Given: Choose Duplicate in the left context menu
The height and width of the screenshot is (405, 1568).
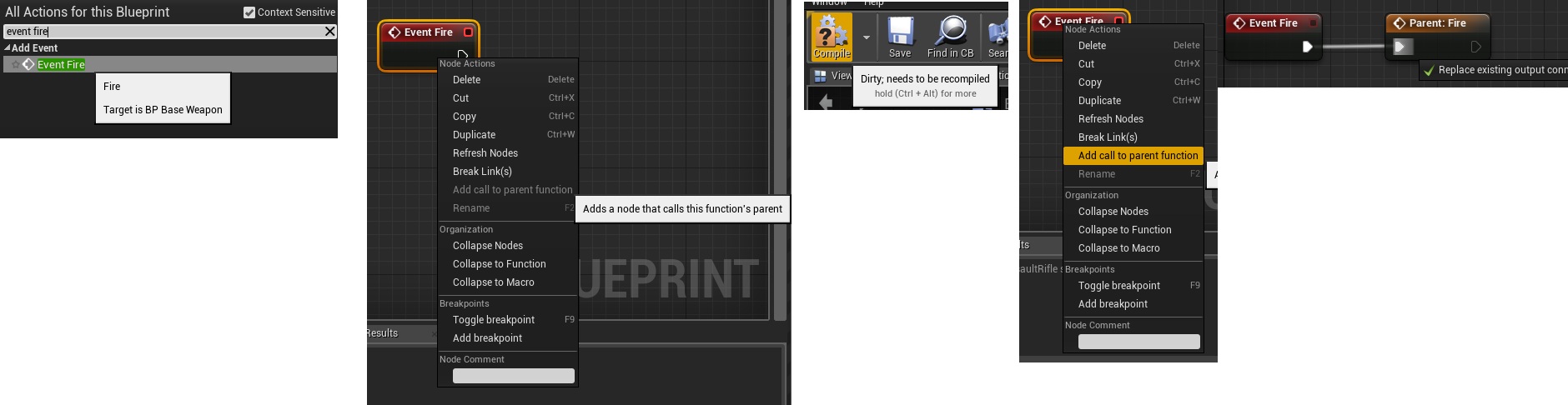Looking at the screenshot, I should [508, 135].
